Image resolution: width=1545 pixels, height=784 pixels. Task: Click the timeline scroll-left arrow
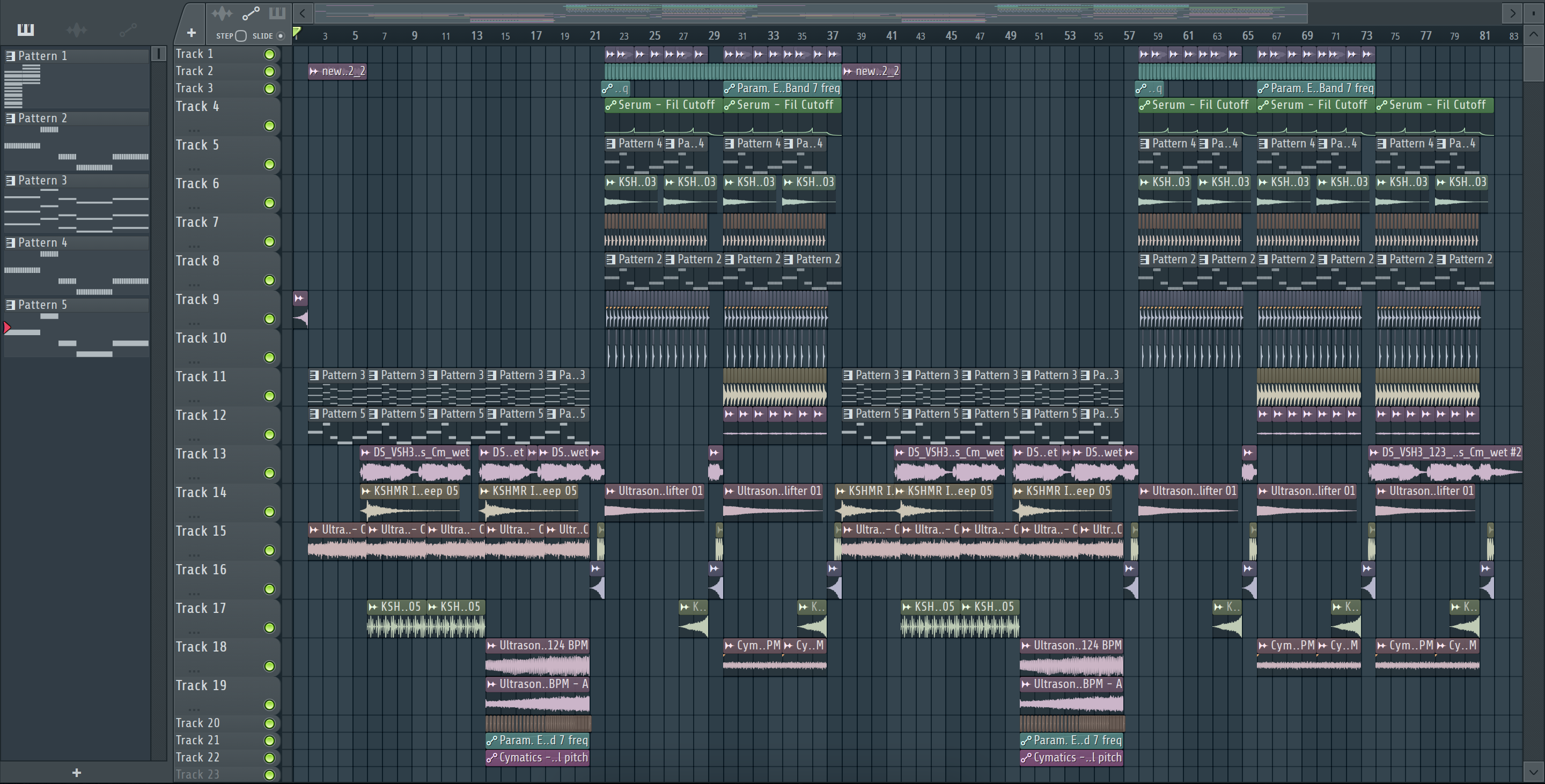point(303,12)
